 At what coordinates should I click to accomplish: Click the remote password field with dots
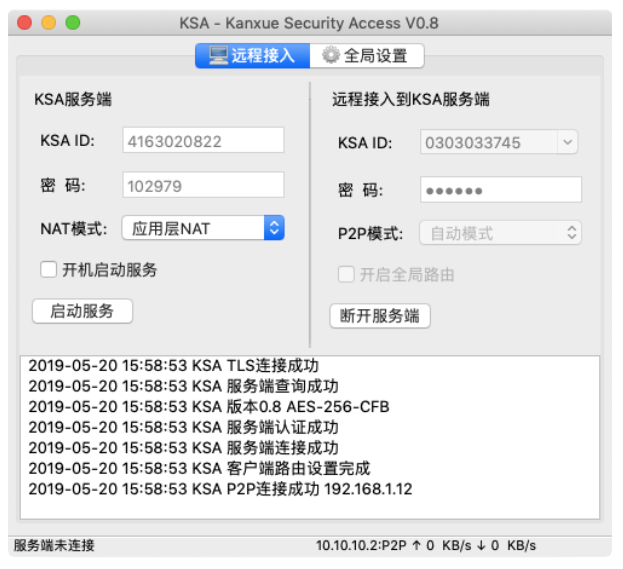[501, 190]
